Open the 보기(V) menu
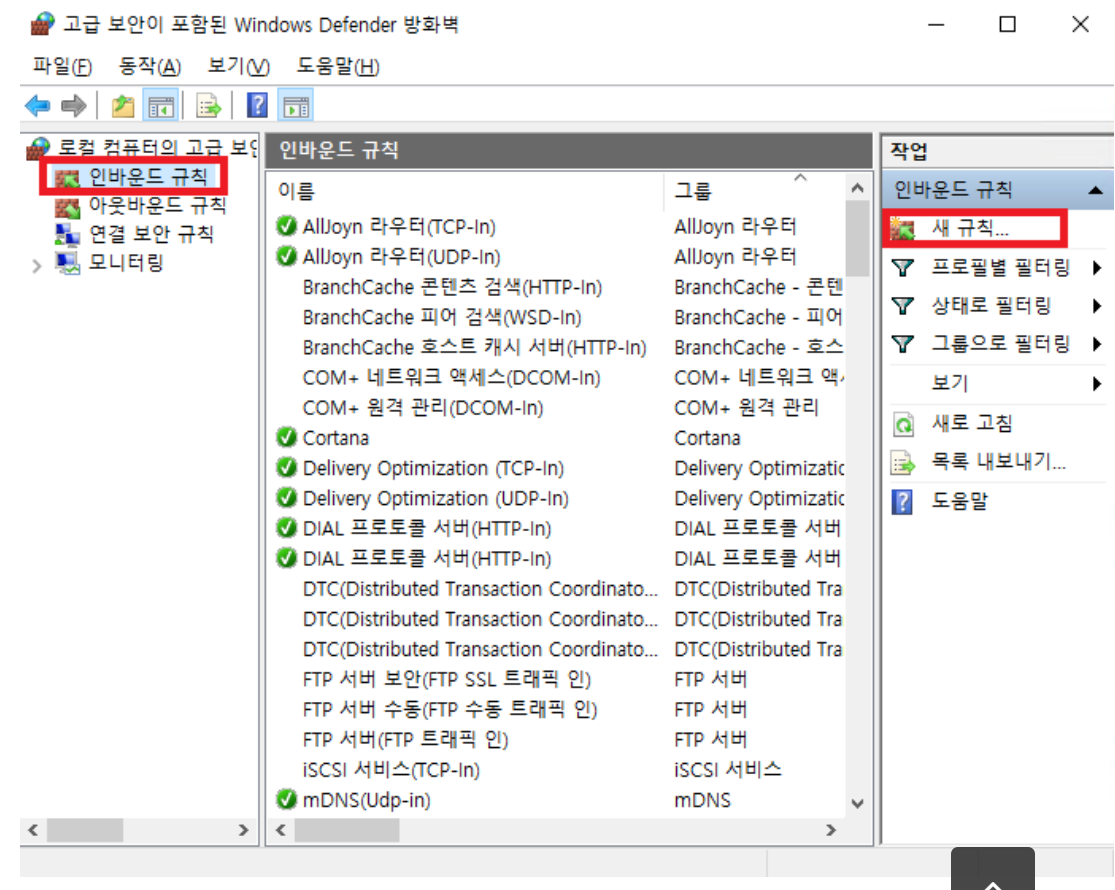Screen dimensions: 1115x890 pyautogui.click(x=238, y=67)
